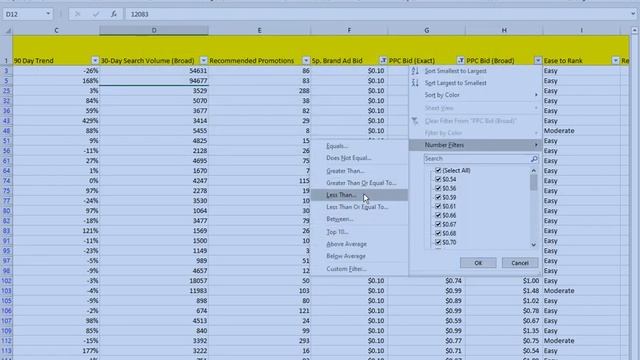
Task: Select the Top 10... filter option
Action: (359, 232)
